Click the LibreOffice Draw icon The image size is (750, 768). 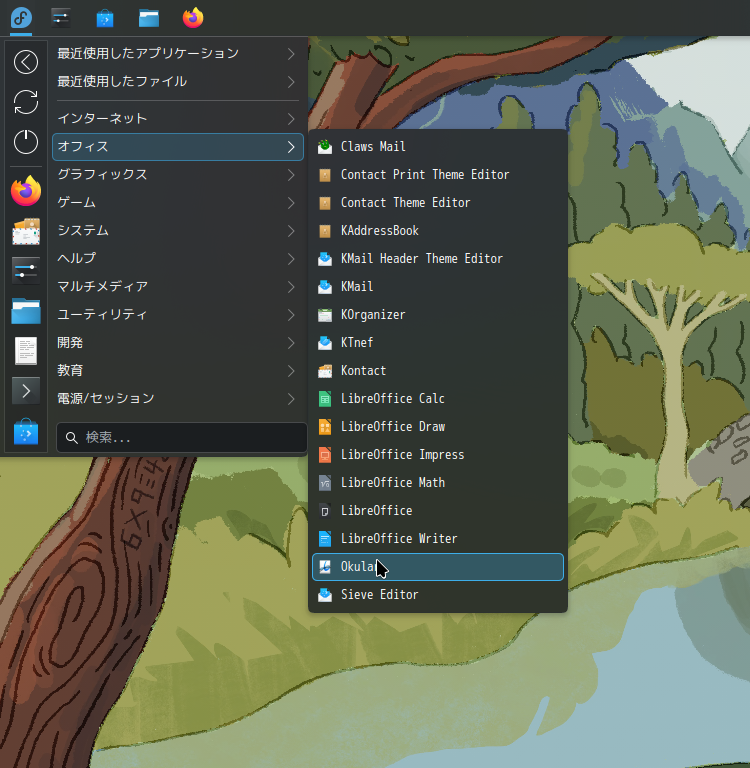tap(325, 427)
